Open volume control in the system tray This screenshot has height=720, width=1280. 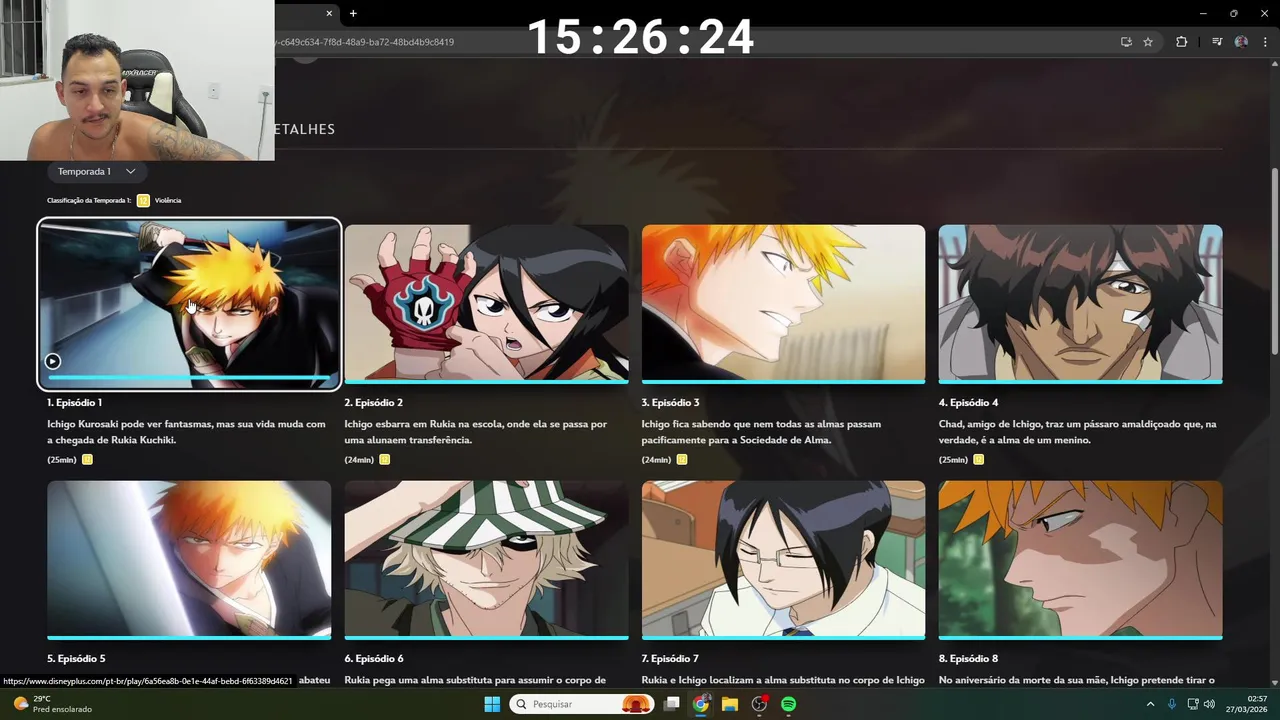tap(1210, 704)
